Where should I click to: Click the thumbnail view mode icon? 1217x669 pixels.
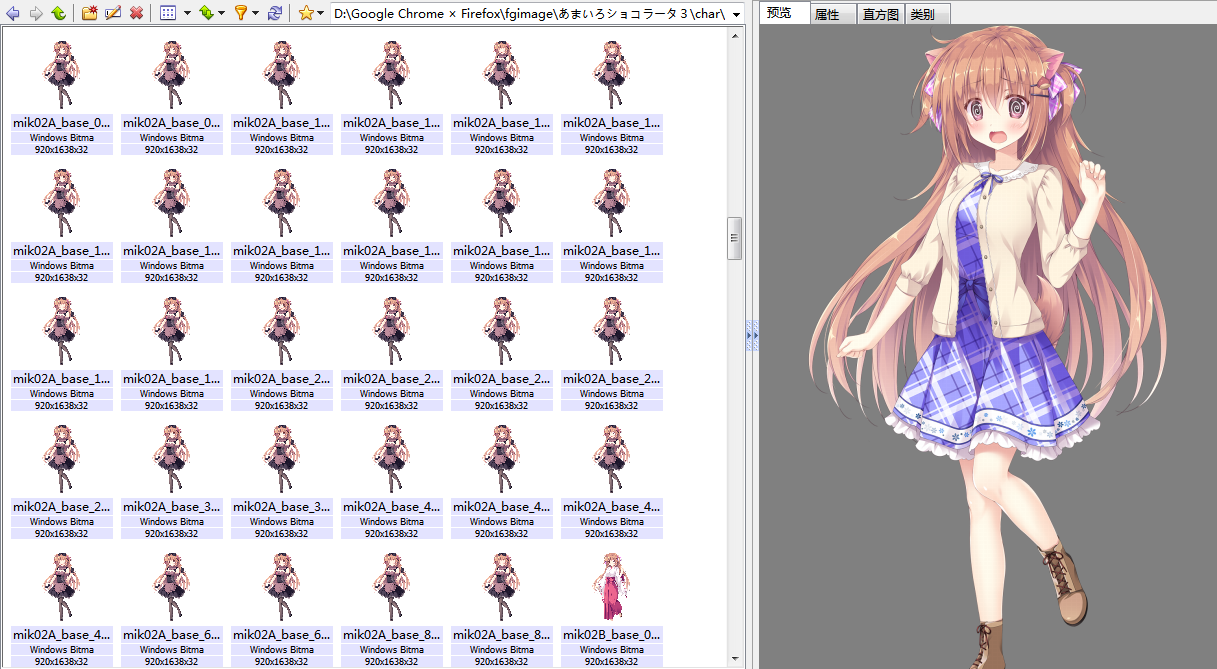pyautogui.click(x=168, y=13)
